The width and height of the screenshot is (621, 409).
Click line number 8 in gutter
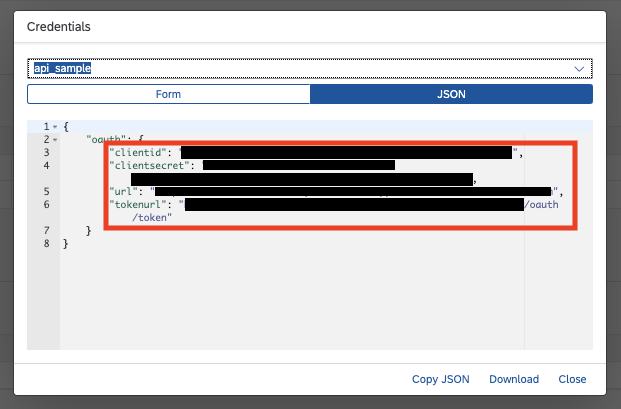coord(47,243)
